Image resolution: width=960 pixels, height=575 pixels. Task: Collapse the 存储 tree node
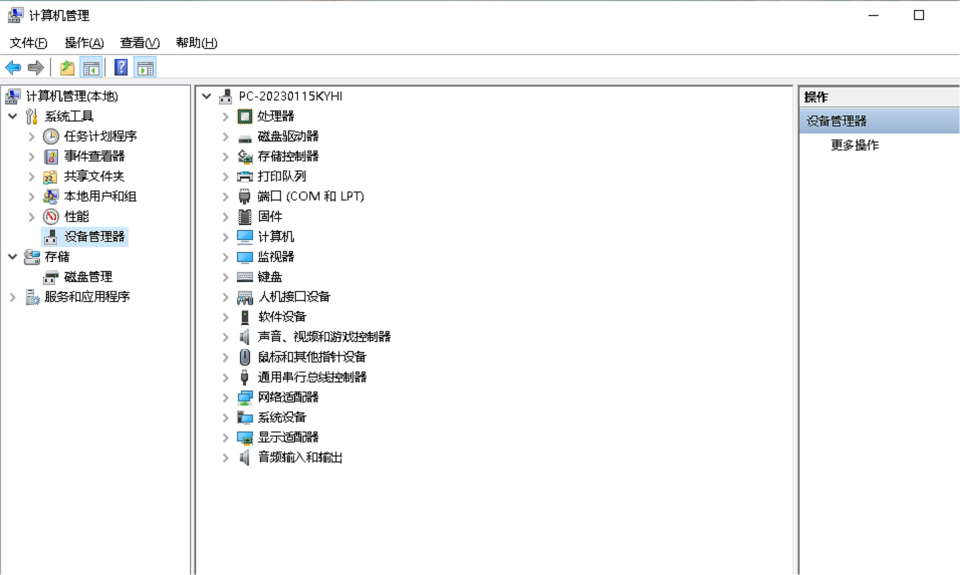click(x=12, y=257)
